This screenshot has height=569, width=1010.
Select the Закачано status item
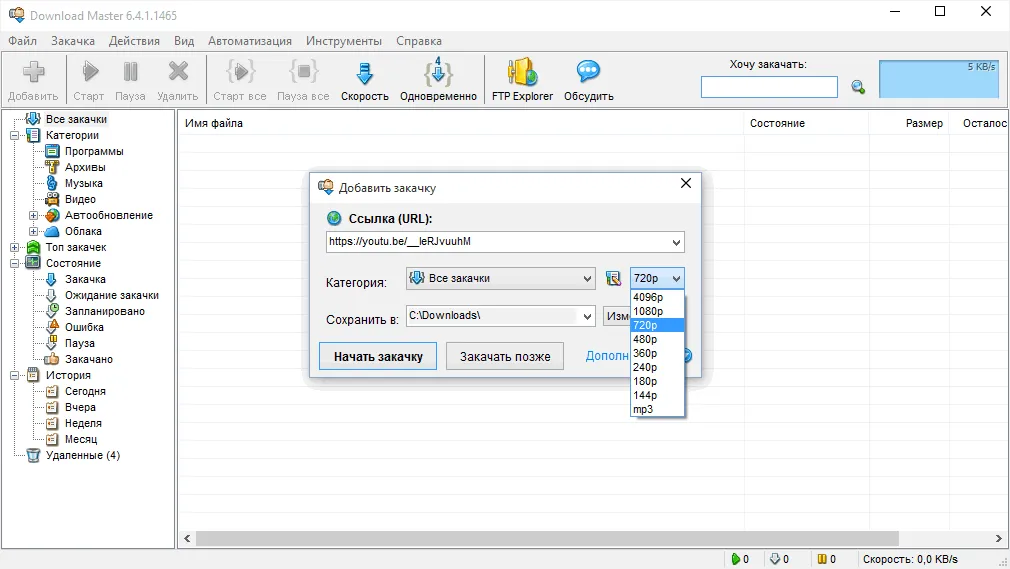pos(88,359)
